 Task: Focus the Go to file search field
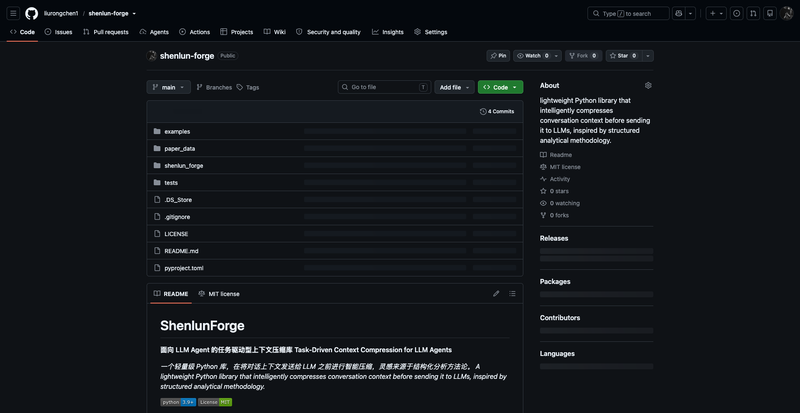pos(384,87)
